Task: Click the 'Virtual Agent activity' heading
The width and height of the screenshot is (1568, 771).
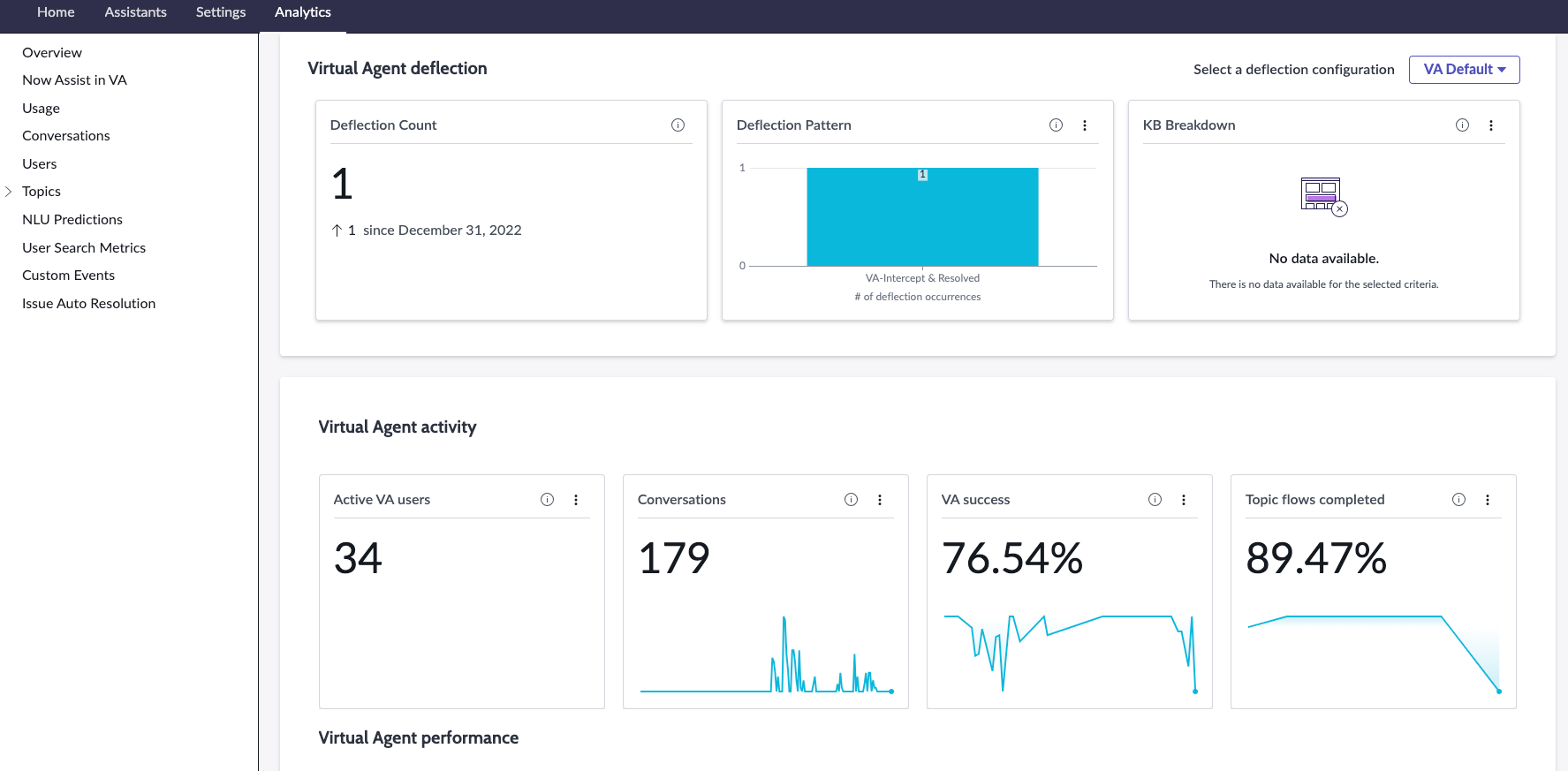Action: coord(398,427)
